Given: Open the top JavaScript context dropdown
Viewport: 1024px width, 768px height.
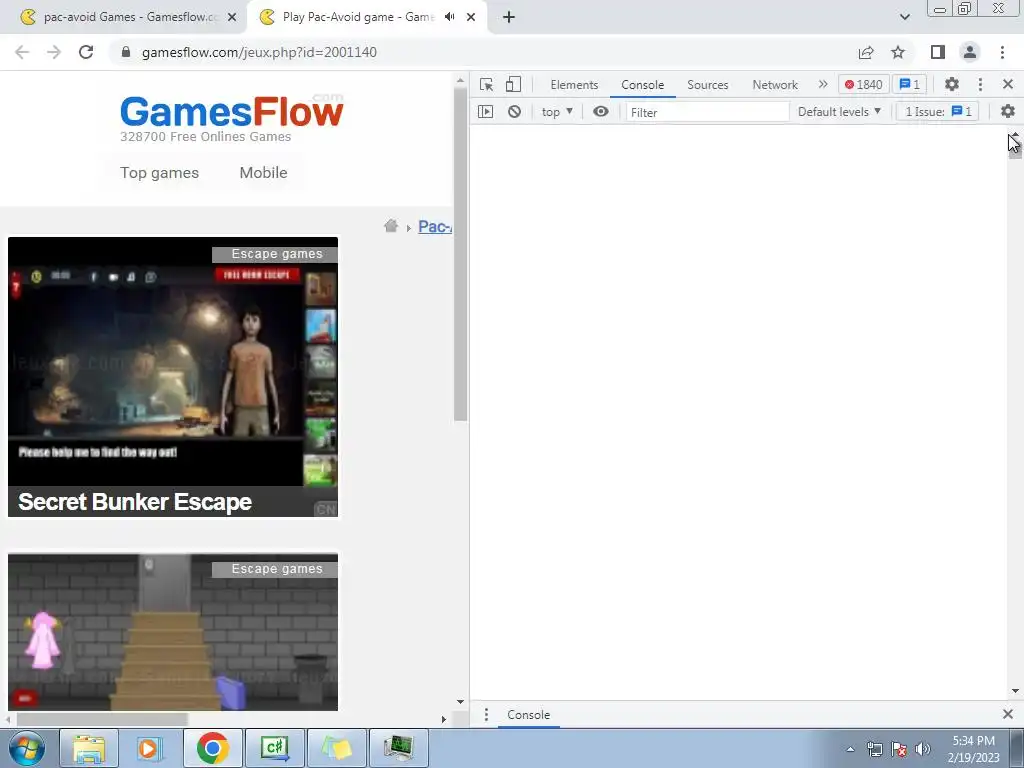Looking at the screenshot, I should pos(557,112).
